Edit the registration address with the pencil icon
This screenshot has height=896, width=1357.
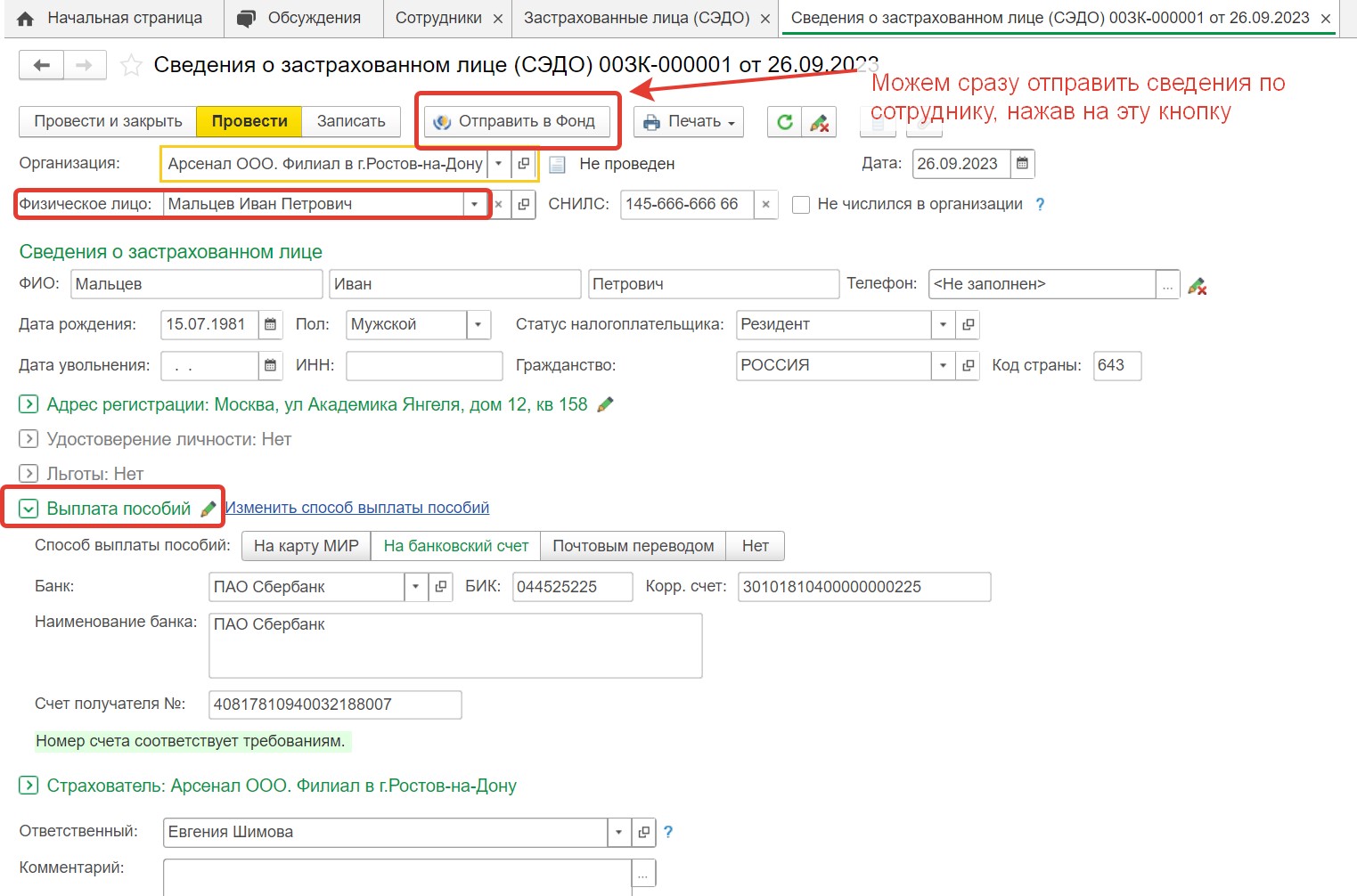[x=606, y=404]
